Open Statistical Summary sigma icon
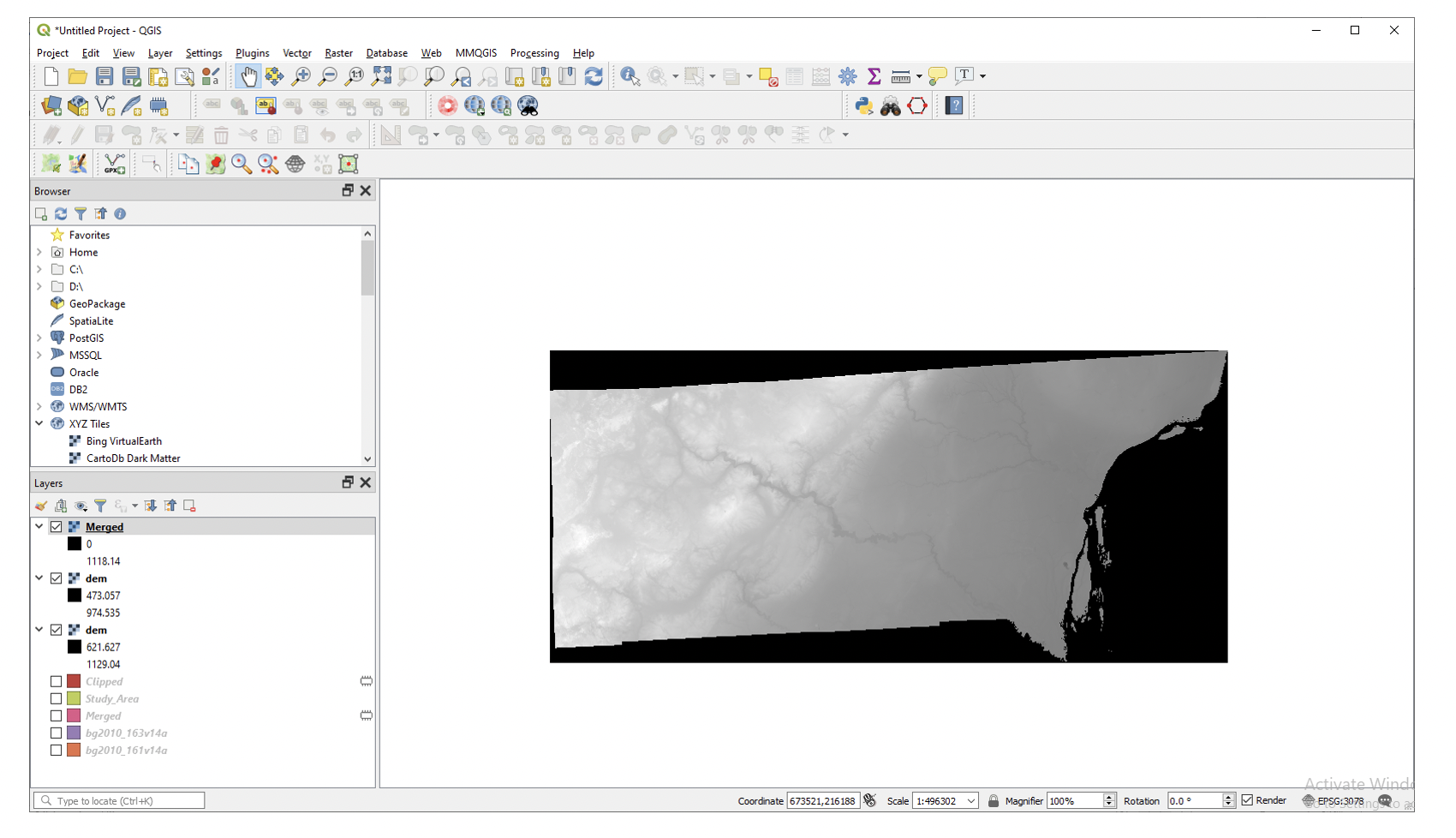 874,76
